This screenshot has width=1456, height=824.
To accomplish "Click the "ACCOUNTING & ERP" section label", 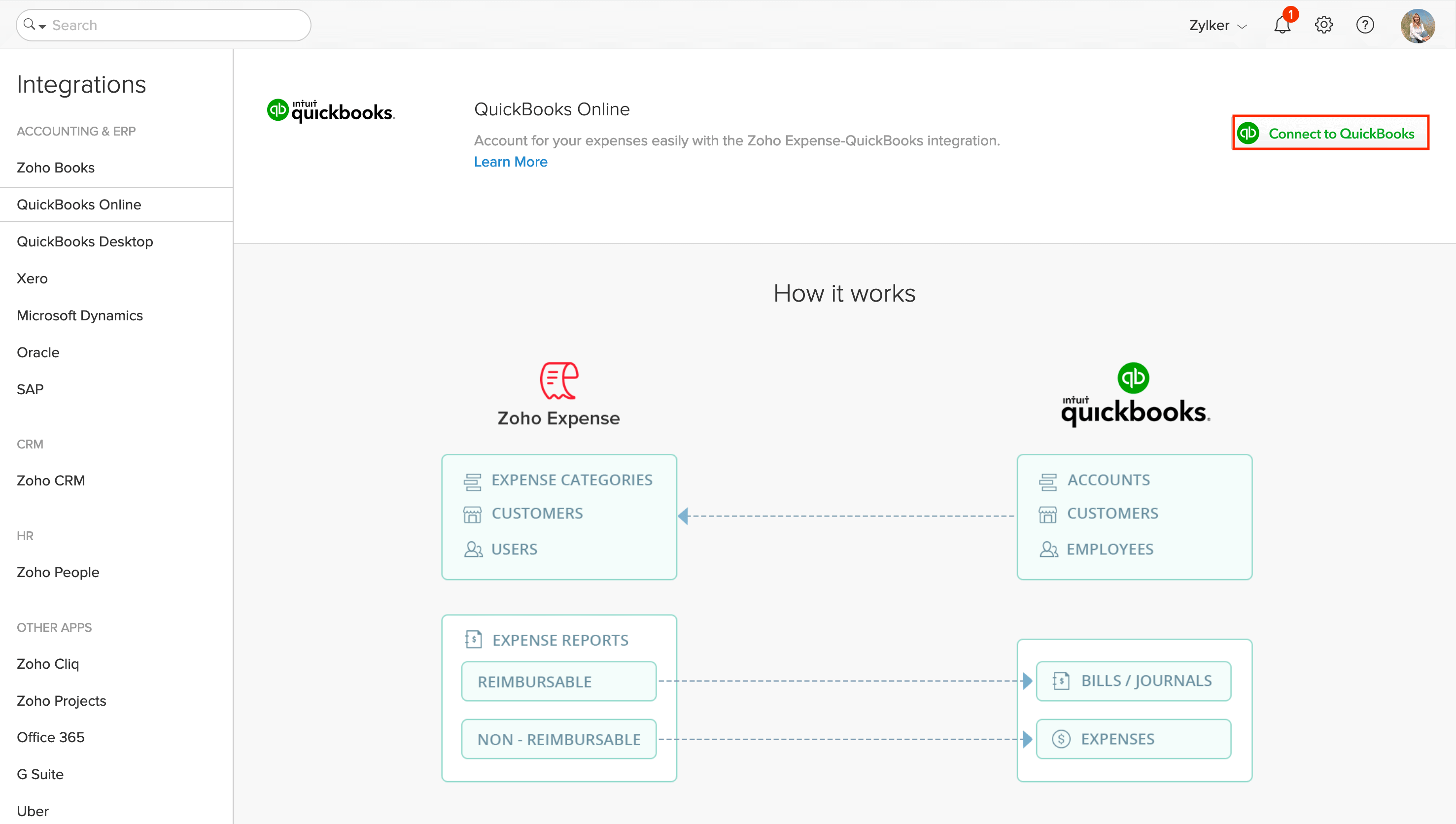I will (76, 131).
